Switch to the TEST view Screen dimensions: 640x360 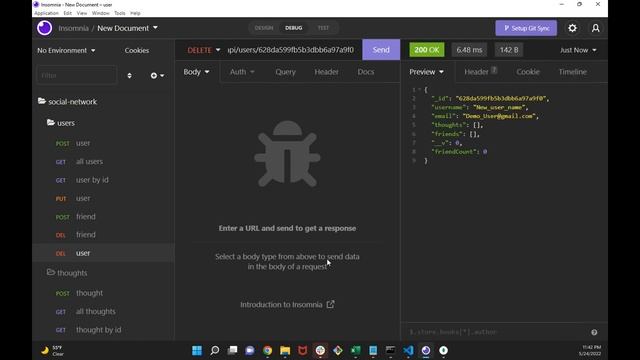tap(323, 28)
